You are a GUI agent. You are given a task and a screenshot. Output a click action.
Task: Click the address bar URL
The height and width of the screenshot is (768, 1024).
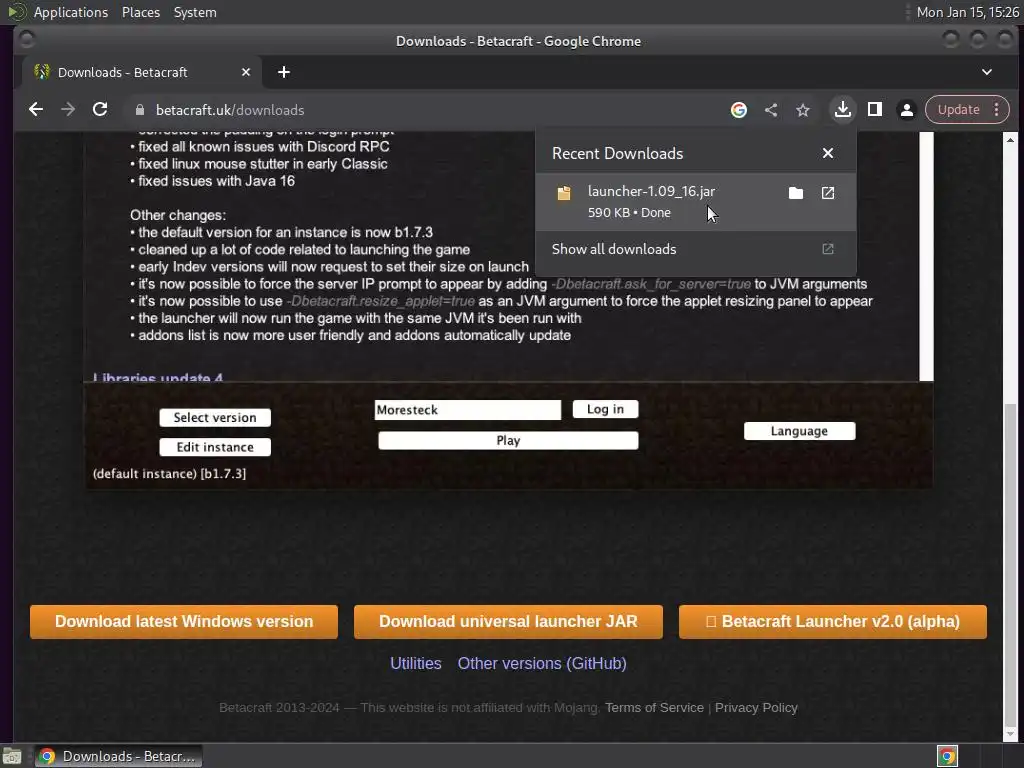click(x=230, y=110)
